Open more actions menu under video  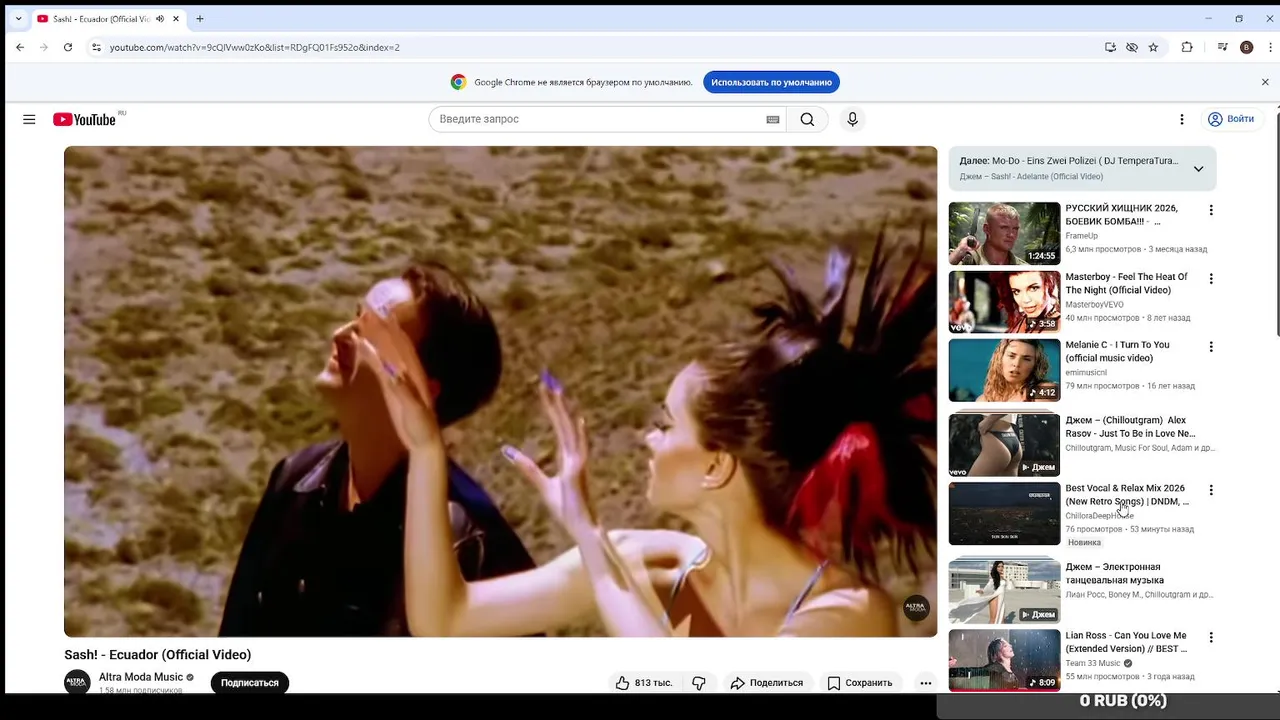[926, 683]
